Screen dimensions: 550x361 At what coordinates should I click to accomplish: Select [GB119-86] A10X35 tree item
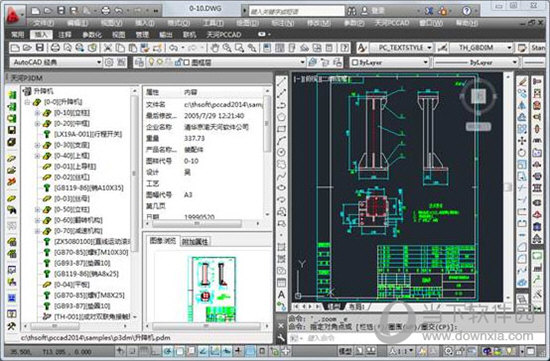pos(88,188)
